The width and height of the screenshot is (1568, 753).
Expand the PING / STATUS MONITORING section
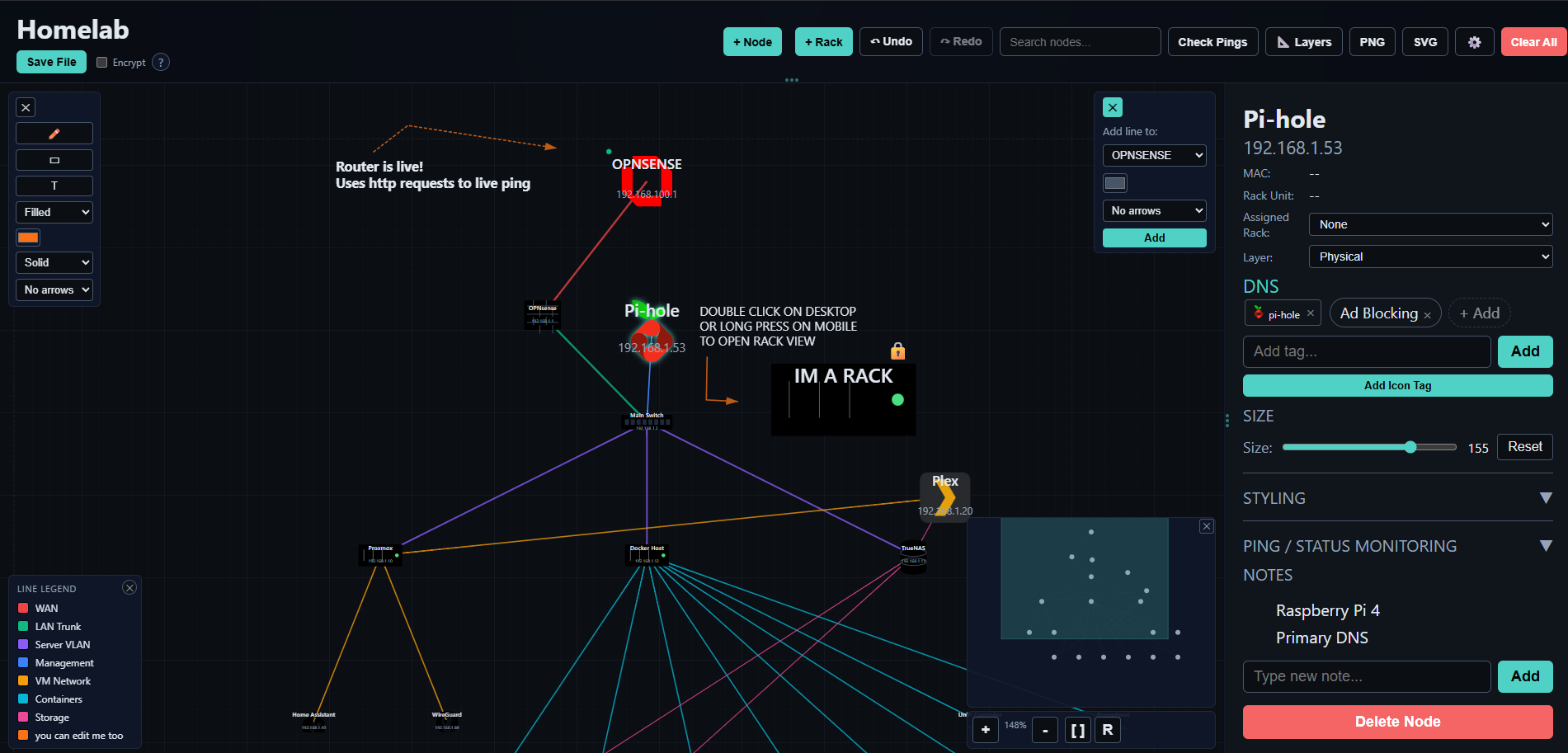(1398, 546)
